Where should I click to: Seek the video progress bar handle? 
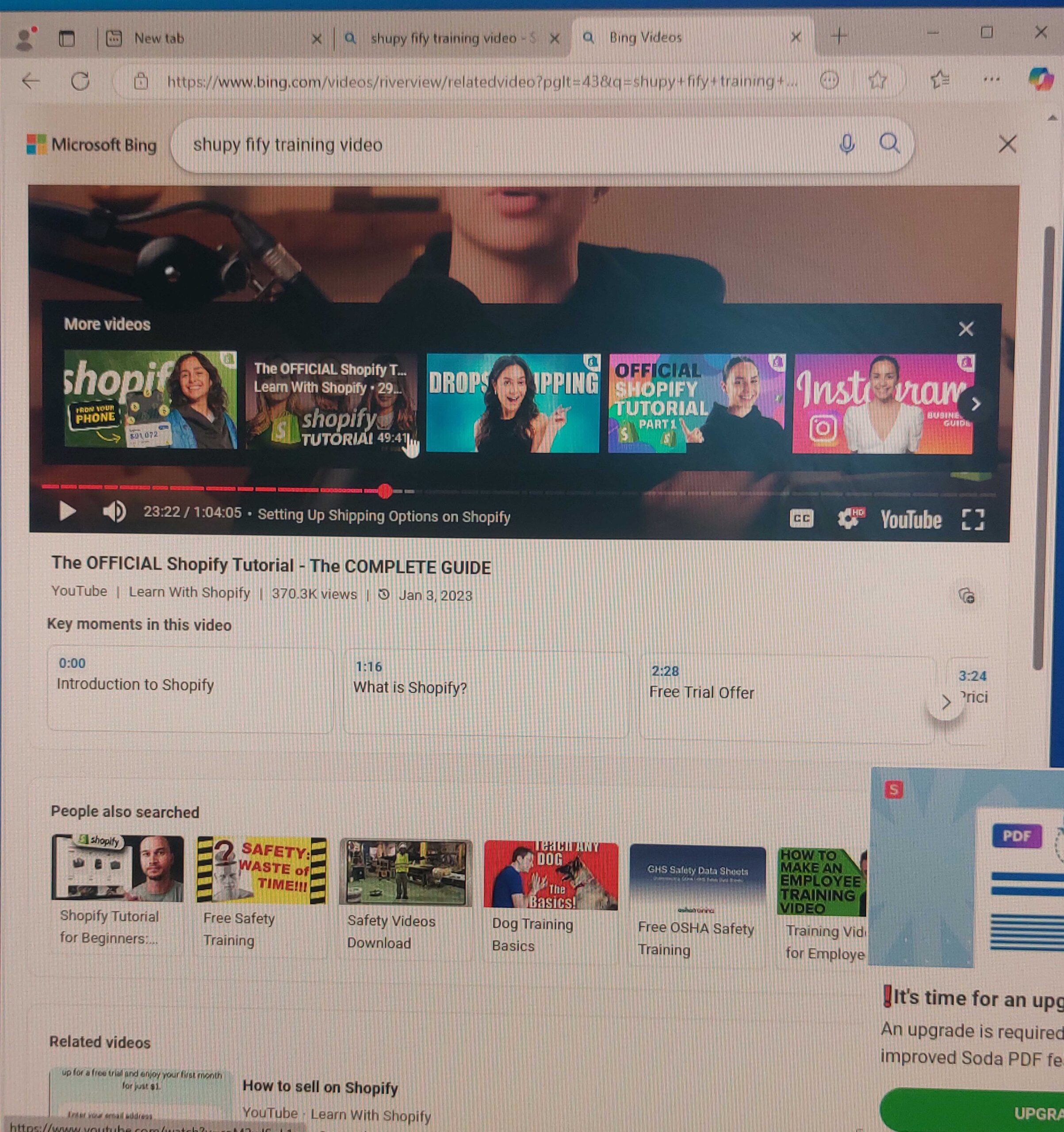pos(385,490)
